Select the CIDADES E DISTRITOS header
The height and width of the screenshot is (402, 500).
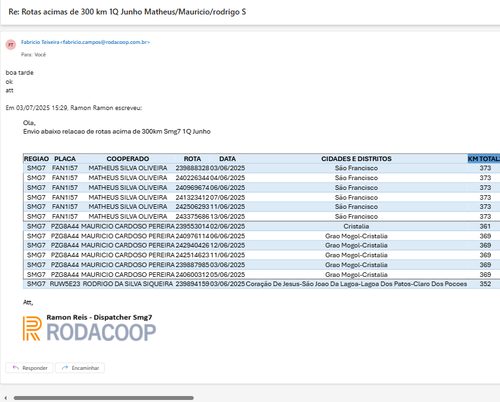356,159
